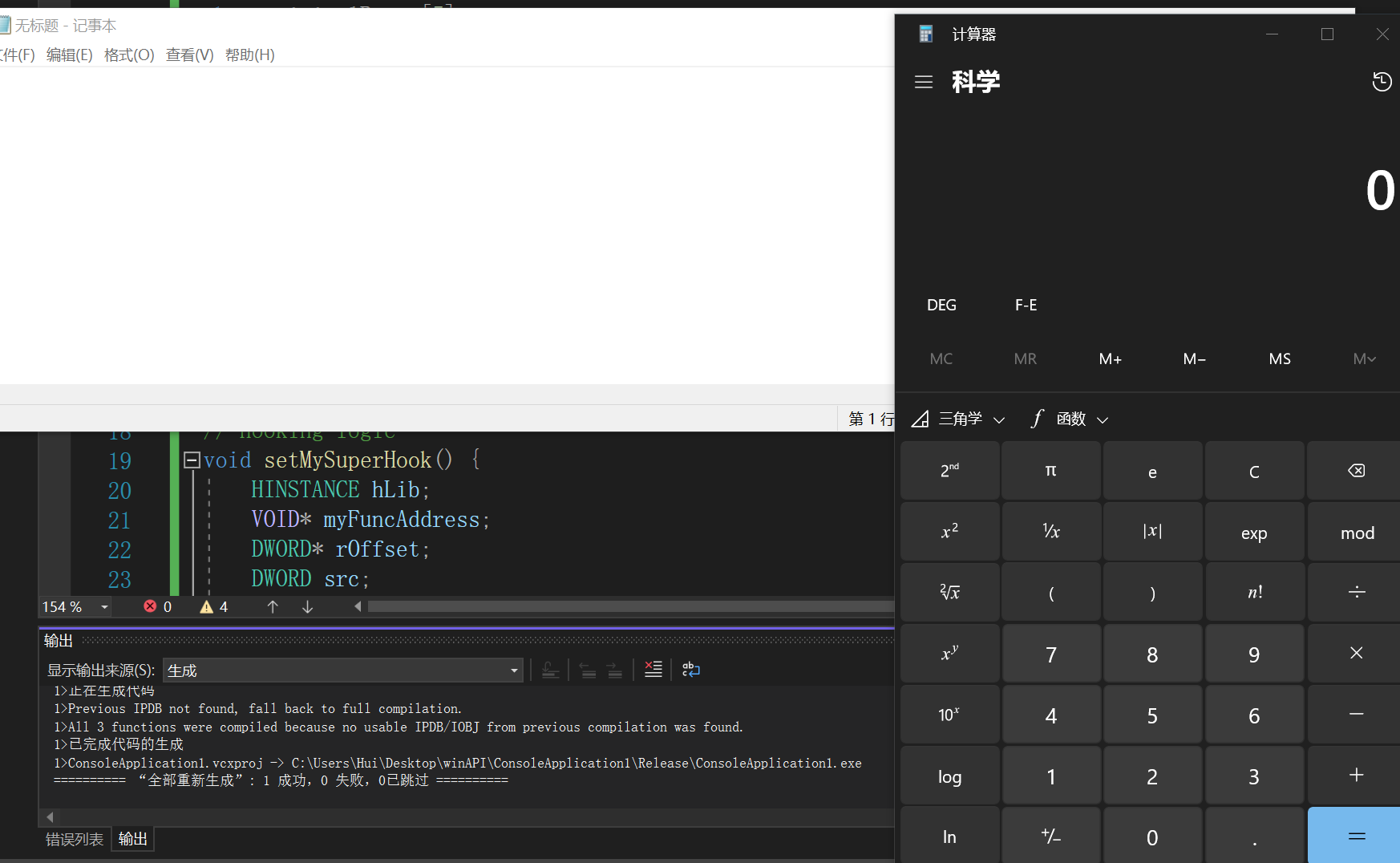
Task: Click the C clear button
Action: tap(1254, 471)
